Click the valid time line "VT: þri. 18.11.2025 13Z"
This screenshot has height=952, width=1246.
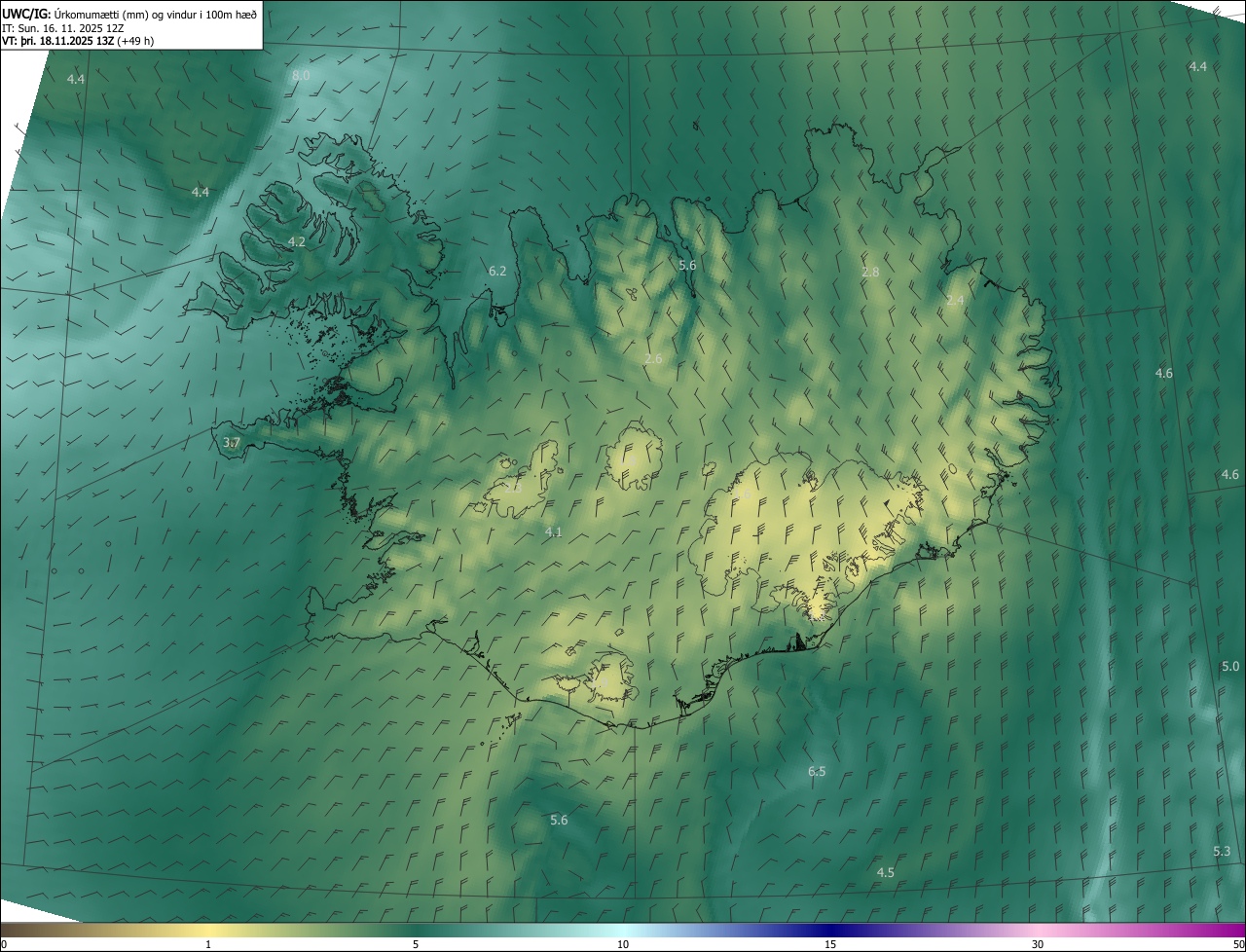click(57, 41)
